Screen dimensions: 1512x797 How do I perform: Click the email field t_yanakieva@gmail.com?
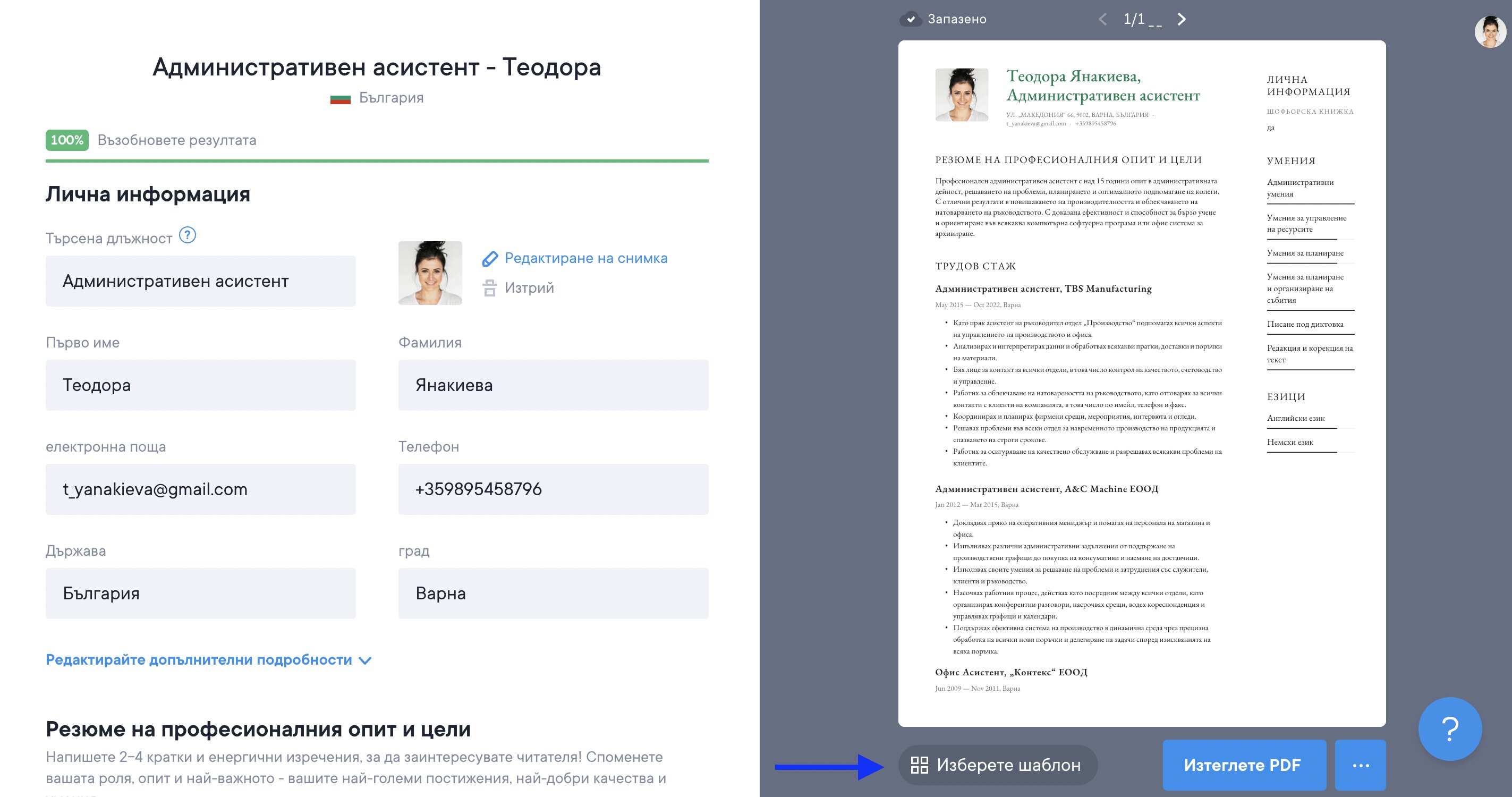(x=200, y=489)
